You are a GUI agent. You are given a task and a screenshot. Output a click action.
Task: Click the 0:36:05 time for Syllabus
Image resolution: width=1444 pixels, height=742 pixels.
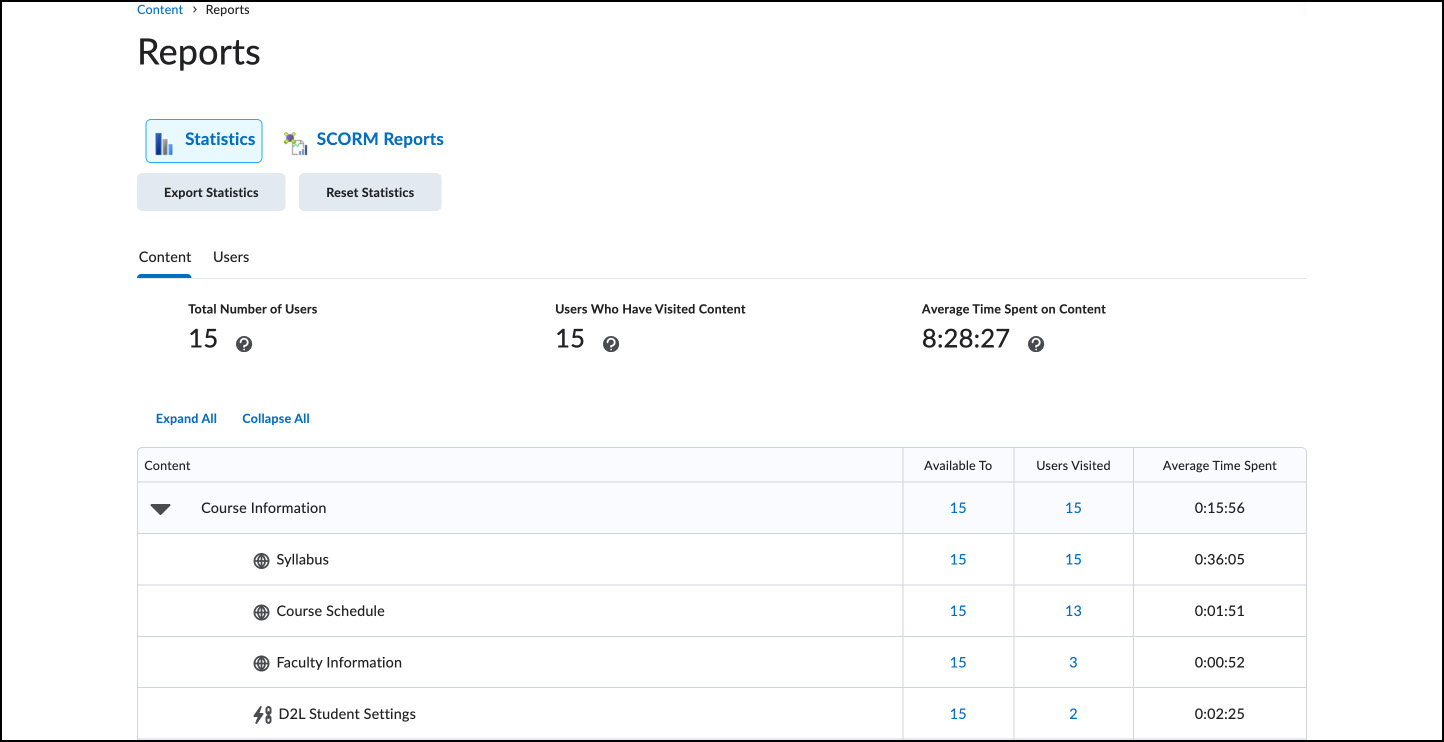(x=1219, y=560)
